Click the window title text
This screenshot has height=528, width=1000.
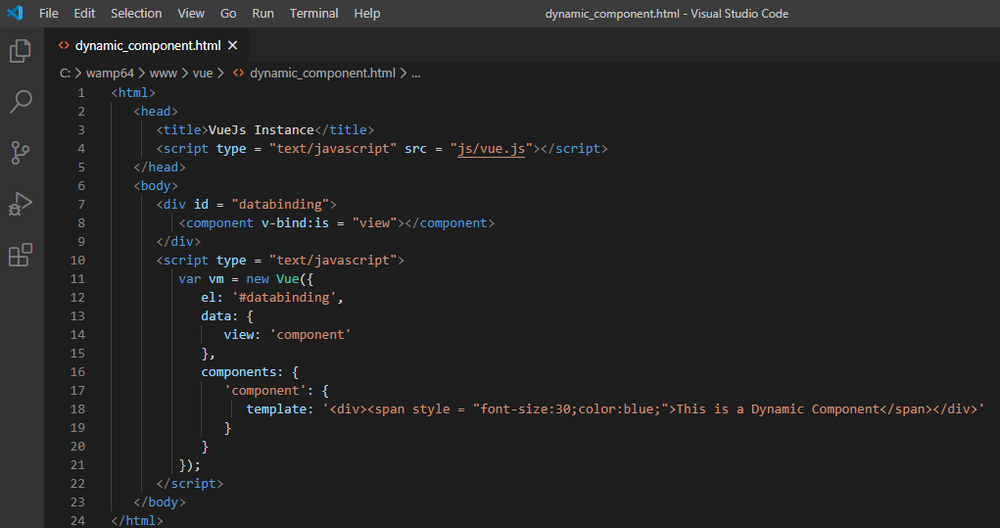point(666,13)
